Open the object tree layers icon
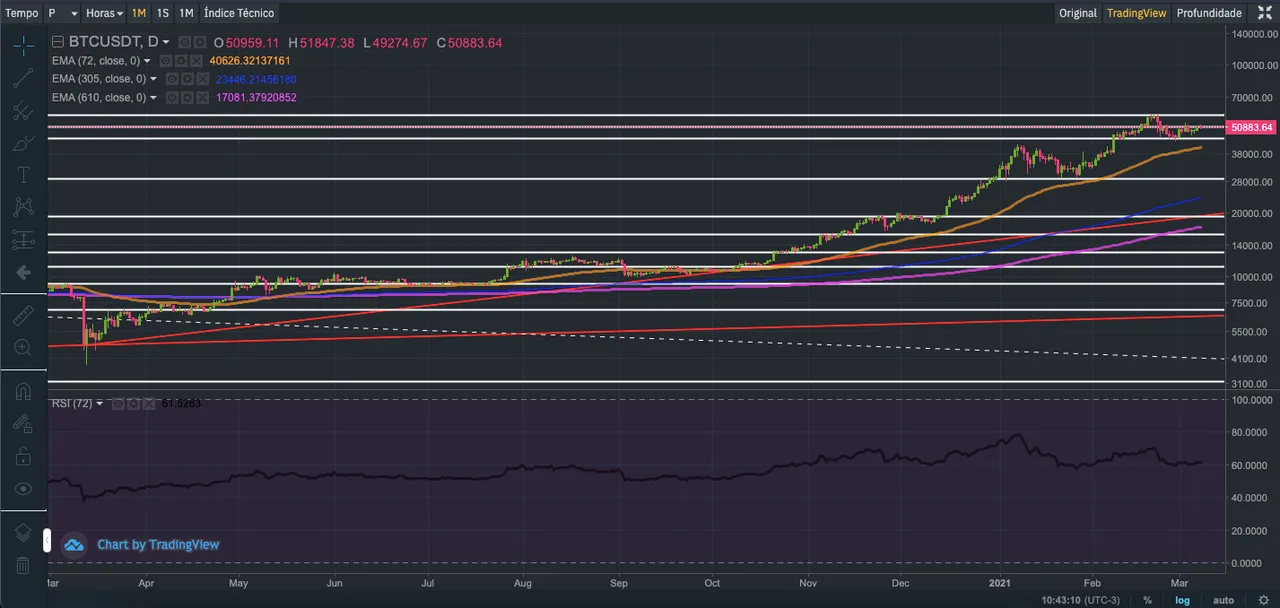The height and width of the screenshot is (608, 1280). click(23, 533)
